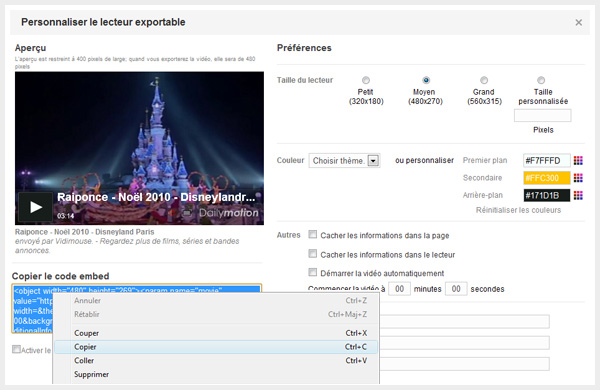This screenshot has width=600, height=390.
Task: Click the 03:14 duration label
Action: (65, 216)
